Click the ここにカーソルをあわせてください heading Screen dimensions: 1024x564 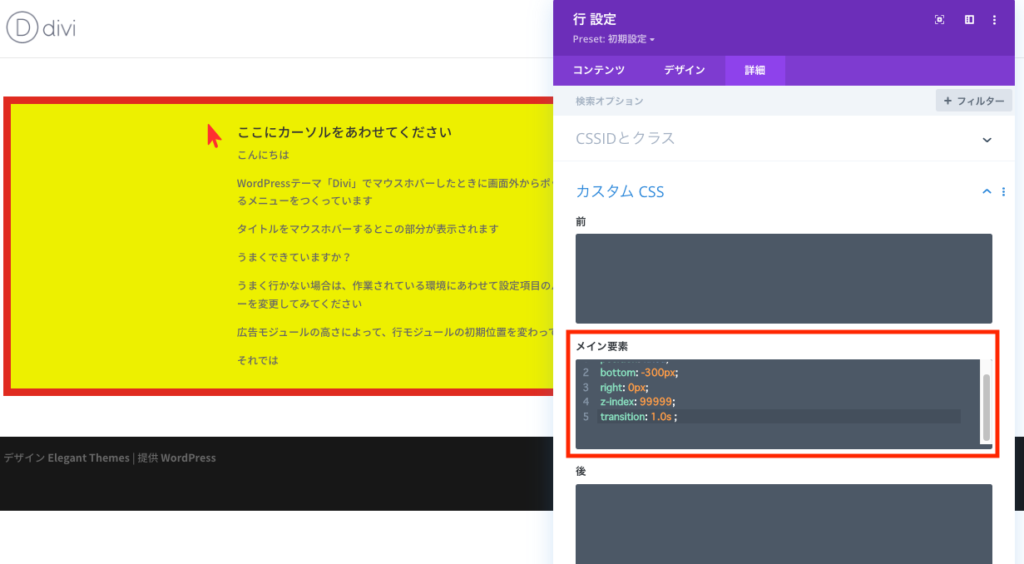click(344, 132)
